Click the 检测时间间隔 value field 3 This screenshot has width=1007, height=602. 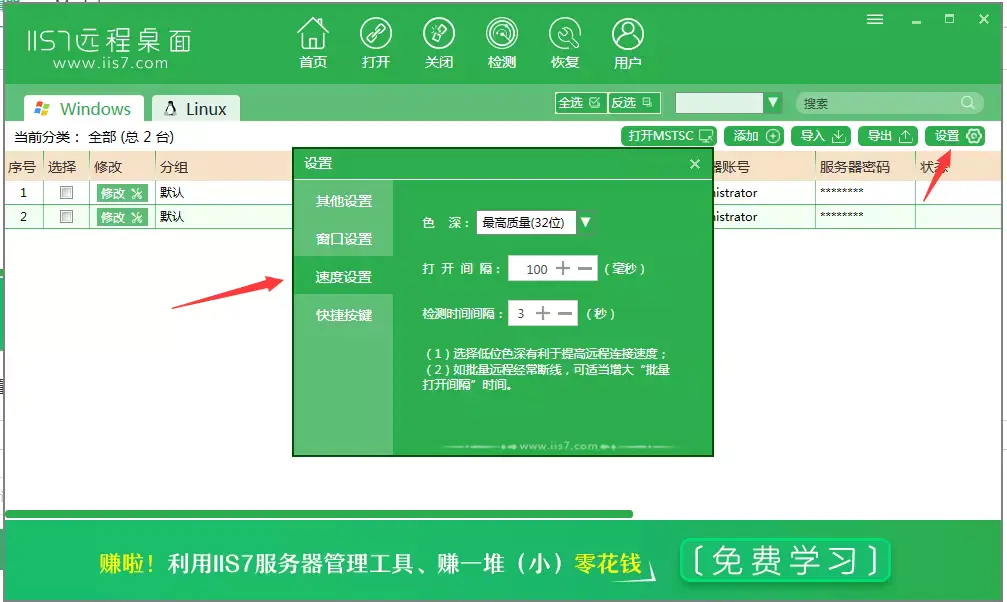pyautogui.click(x=521, y=314)
